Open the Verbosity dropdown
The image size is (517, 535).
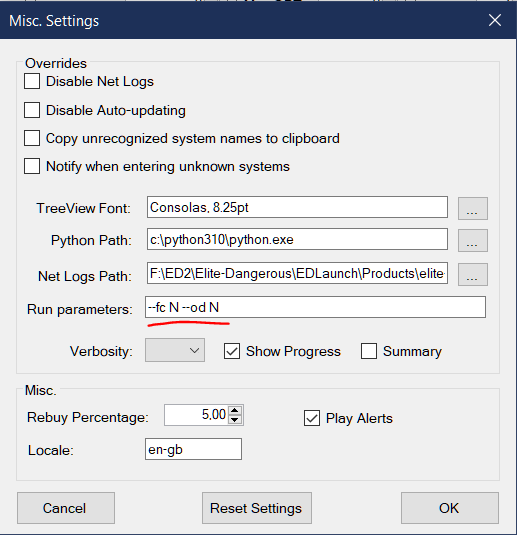[175, 350]
